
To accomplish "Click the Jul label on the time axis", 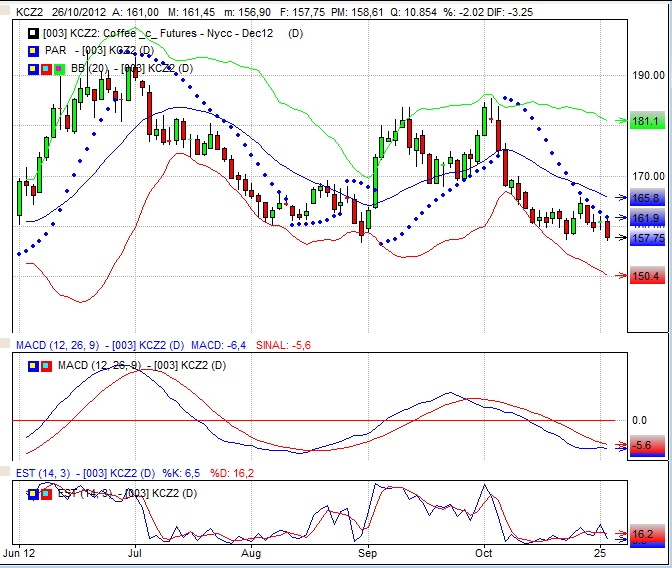I will [134, 552].
